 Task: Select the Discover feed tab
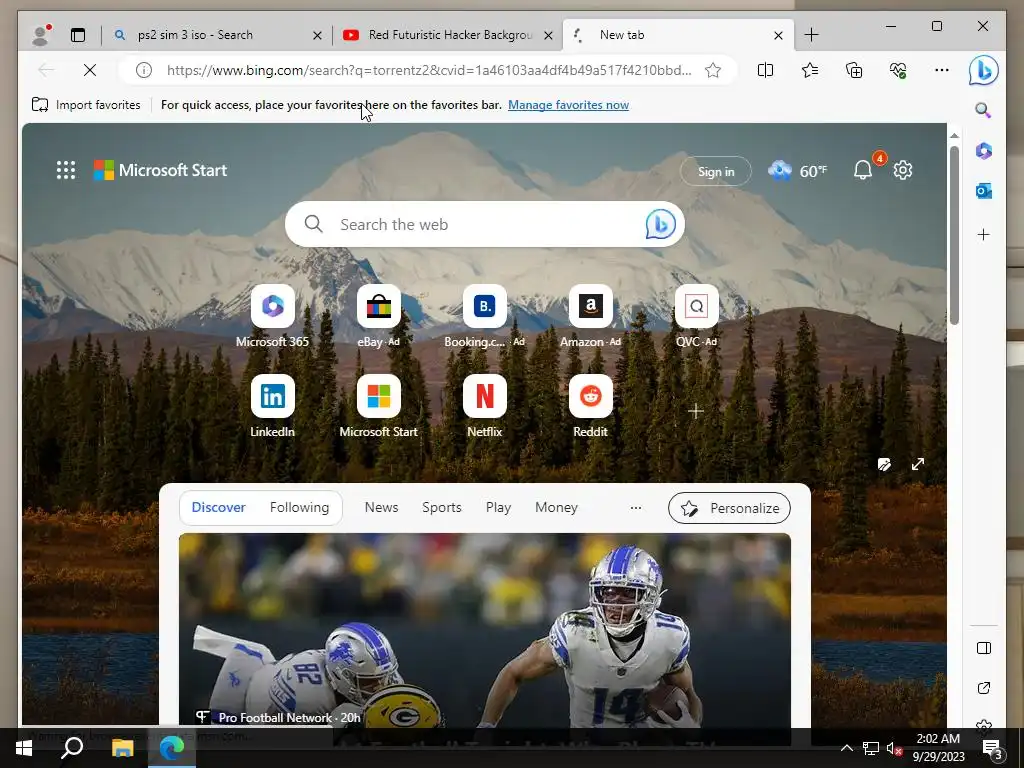[219, 507]
